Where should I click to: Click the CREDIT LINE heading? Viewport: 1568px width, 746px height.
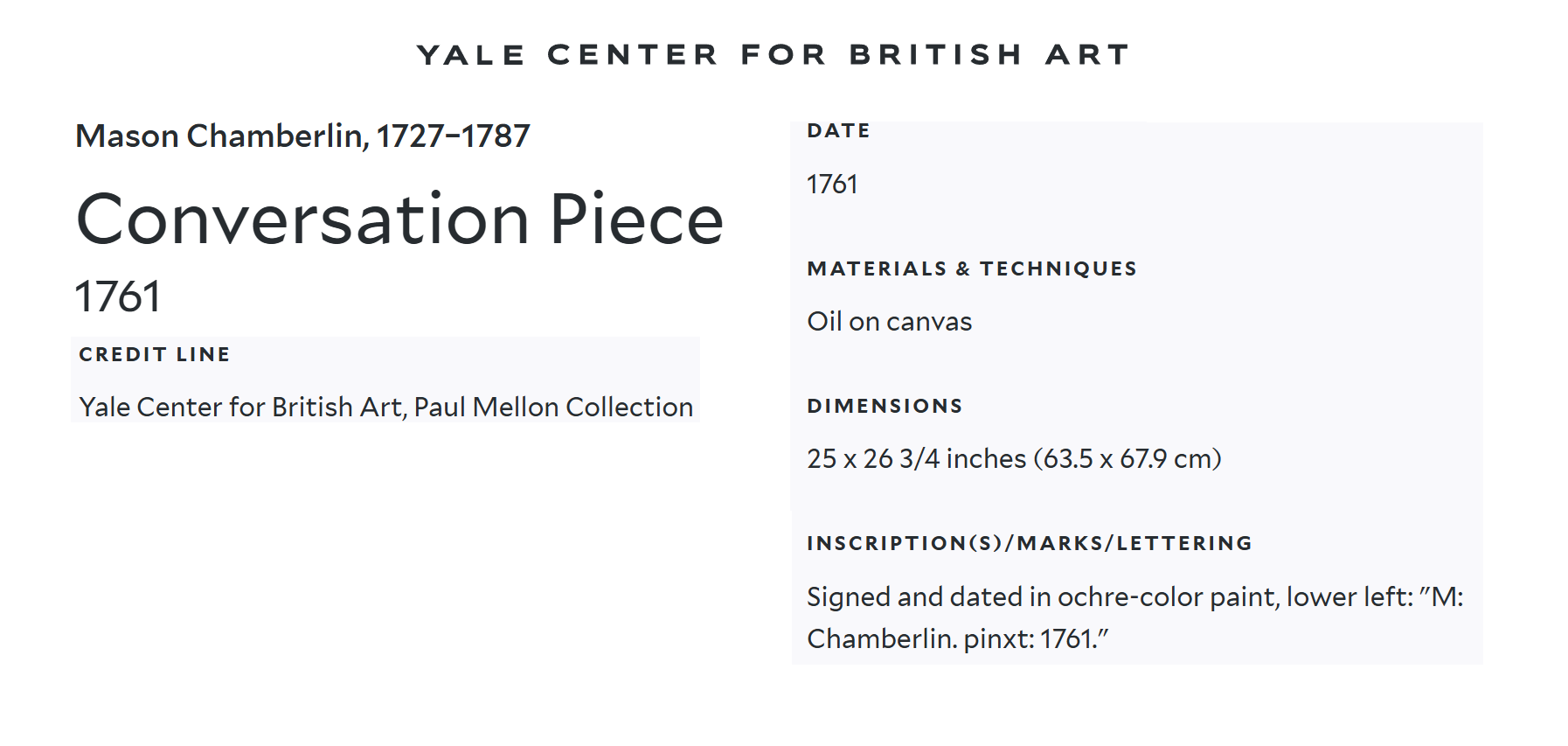pos(155,355)
